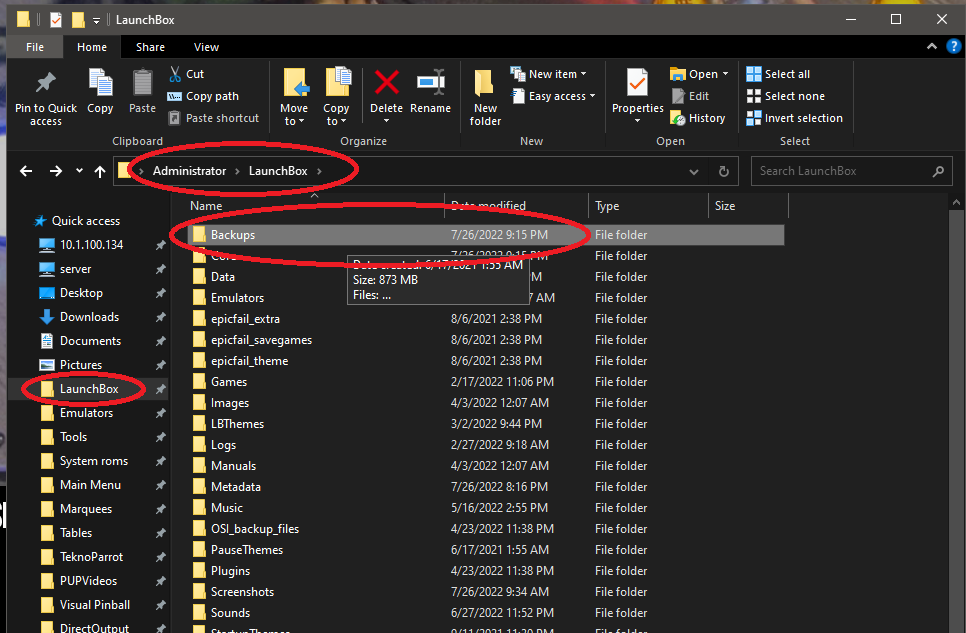Open Quick access in the navigation pane
This screenshot has width=966, height=633.
click(x=77, y=221)
